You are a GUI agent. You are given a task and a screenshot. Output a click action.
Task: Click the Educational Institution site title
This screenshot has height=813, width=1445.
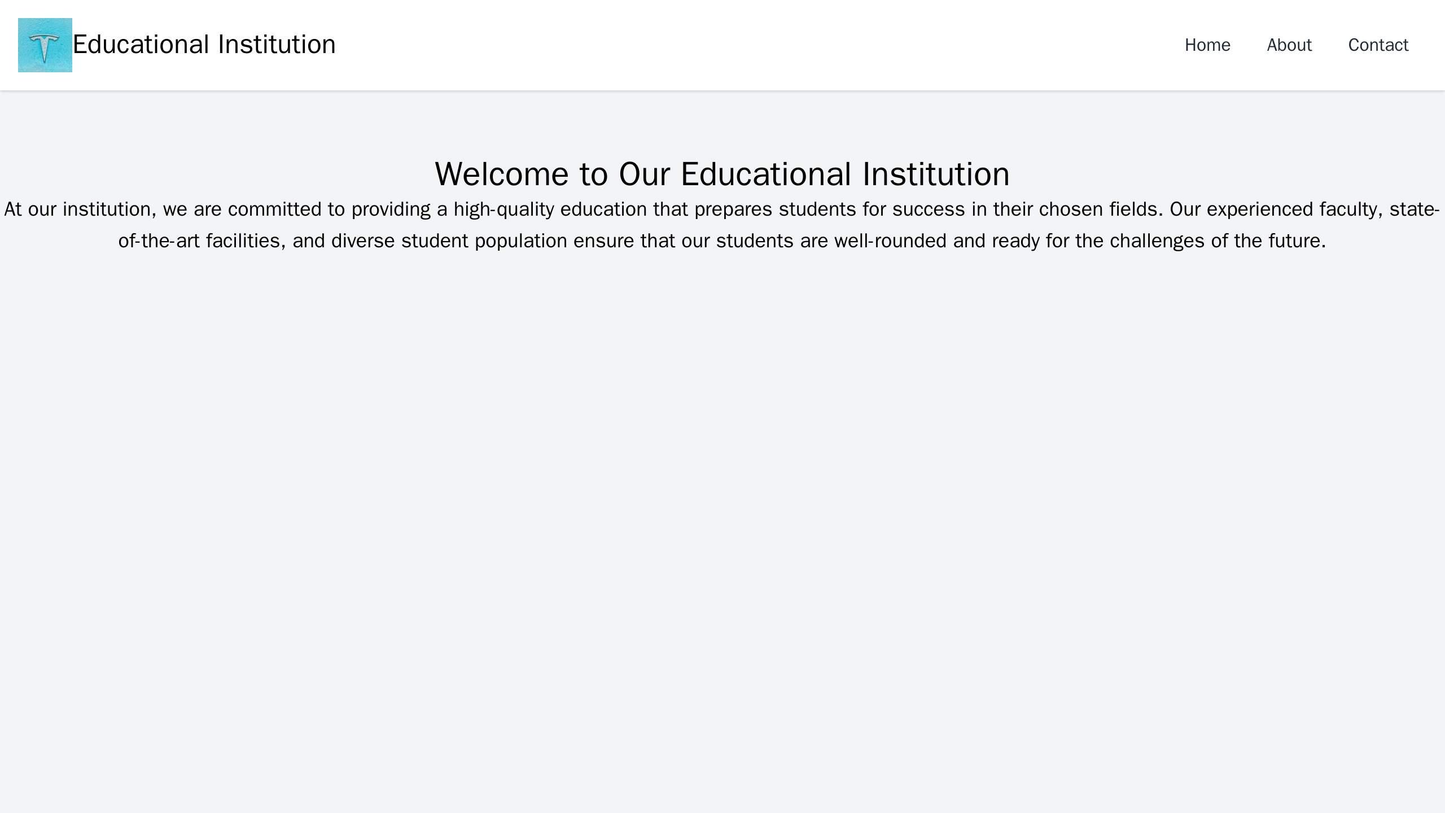pyautogui.click(x=205, y=44)
